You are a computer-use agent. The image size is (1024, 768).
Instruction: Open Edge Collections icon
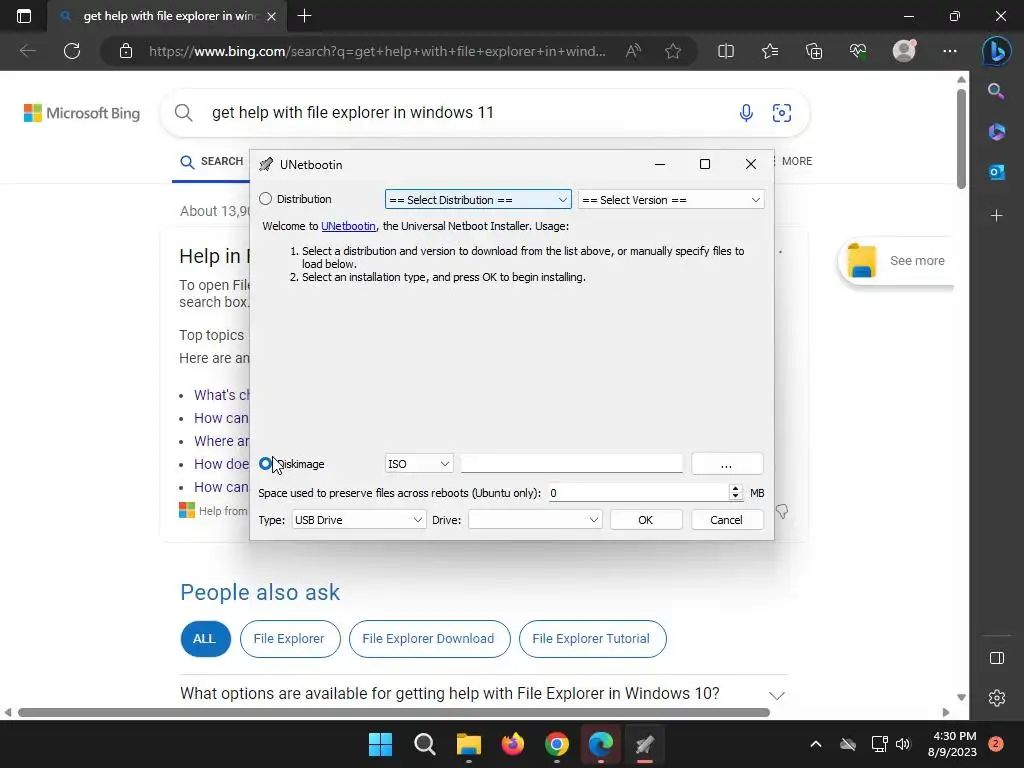pos(814,51)
